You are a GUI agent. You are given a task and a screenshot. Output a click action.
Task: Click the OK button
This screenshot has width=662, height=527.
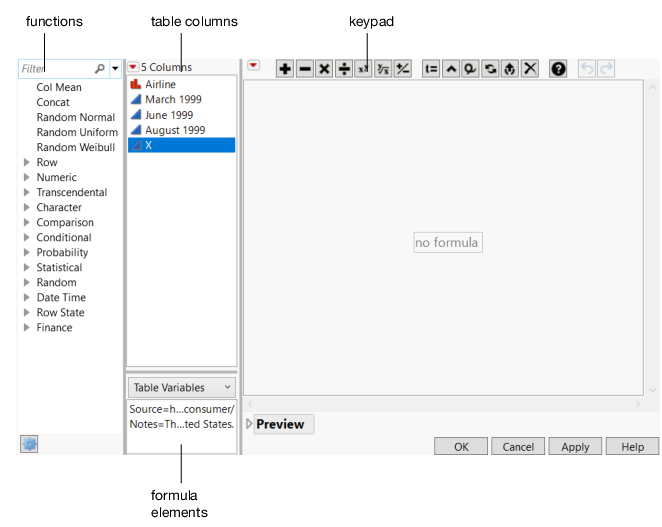(461, 446)
